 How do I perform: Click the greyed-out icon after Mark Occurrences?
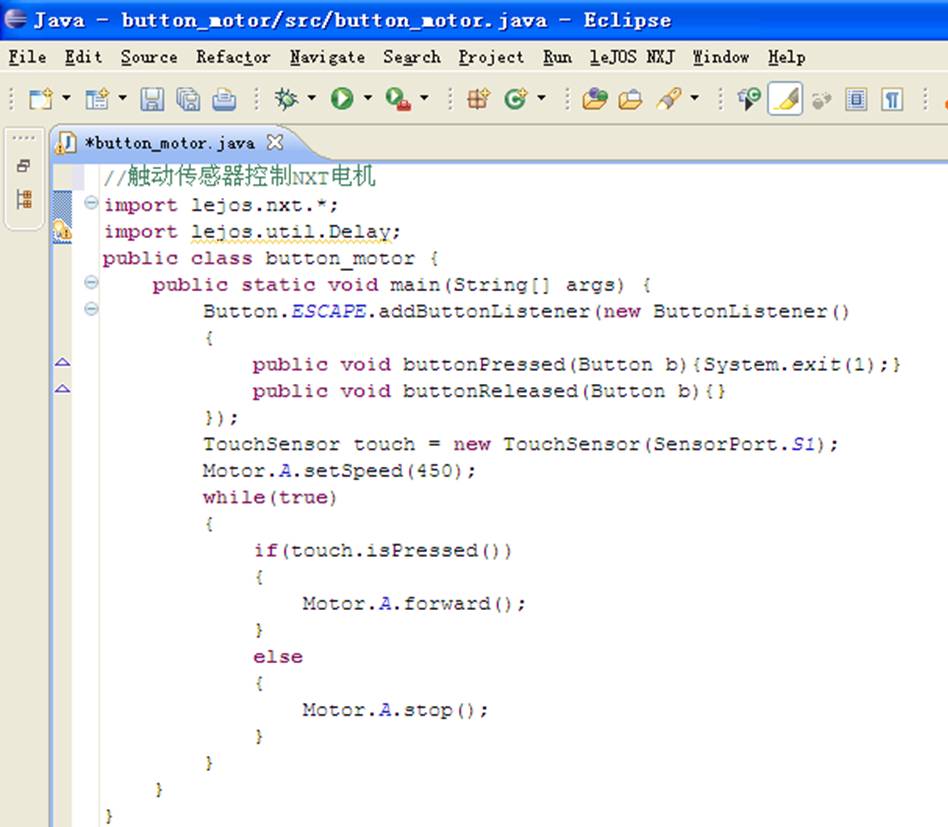(x=821, y=99)
